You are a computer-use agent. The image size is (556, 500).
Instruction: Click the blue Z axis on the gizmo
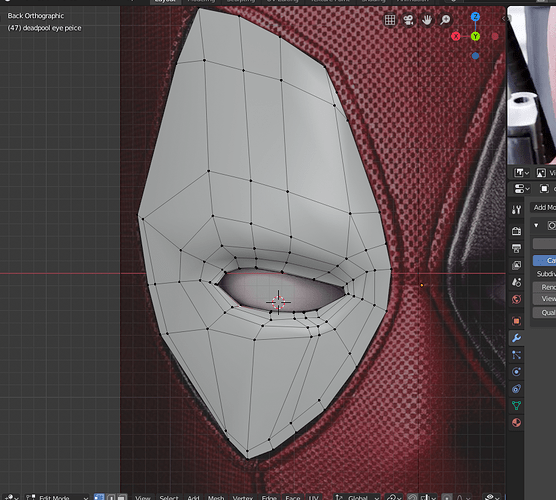475,17
